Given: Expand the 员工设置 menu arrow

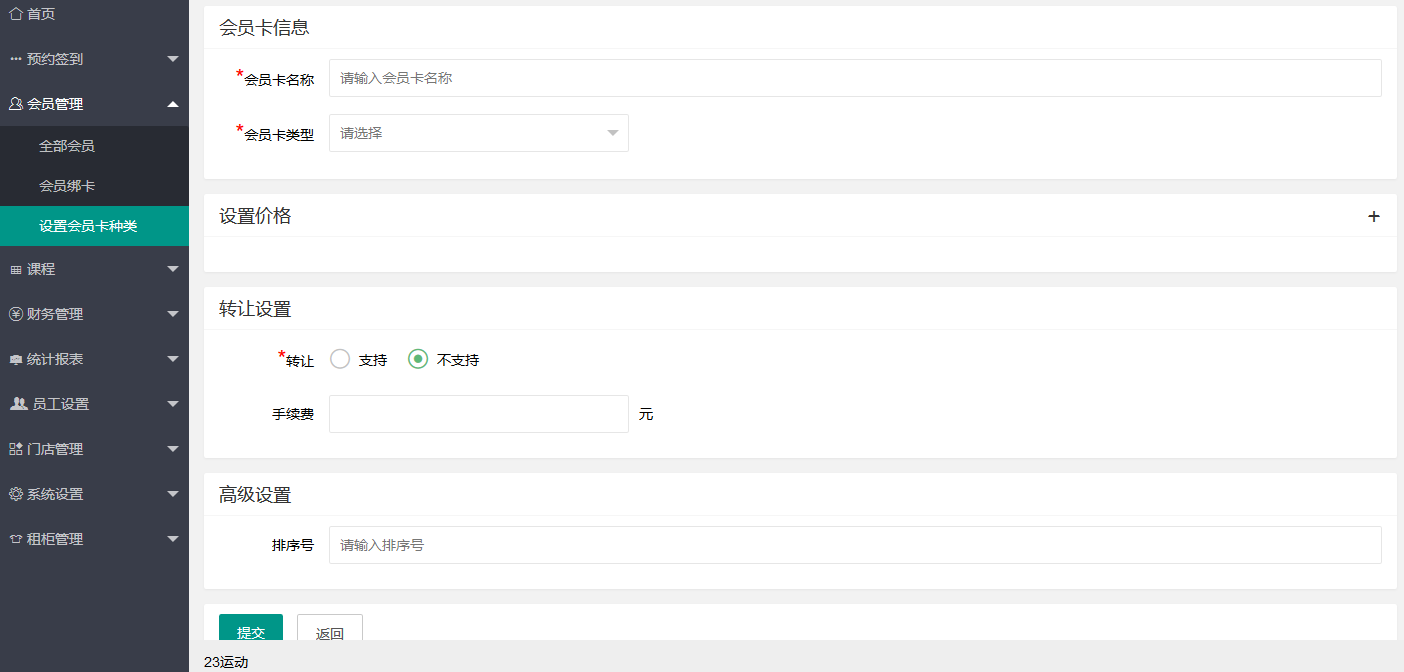Looking at the screenshot, I should click(173, 404).
